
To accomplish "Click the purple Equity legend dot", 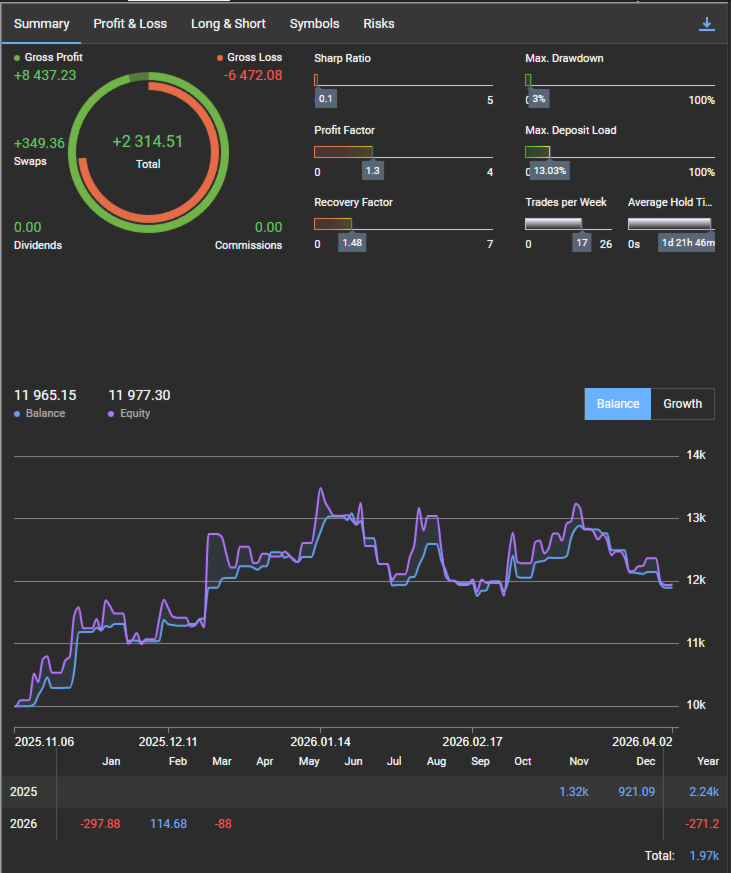I will (112, 414).
